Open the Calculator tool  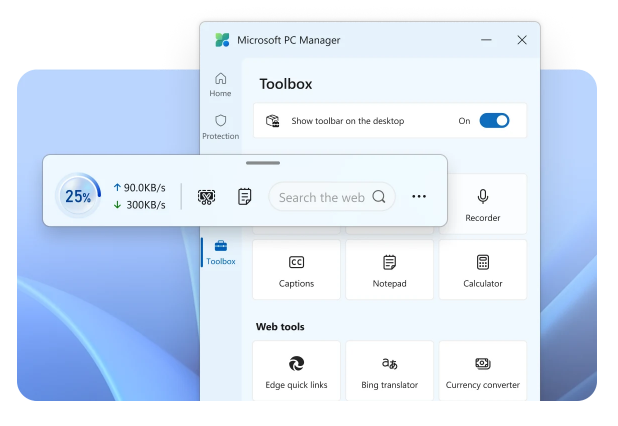point(483,270)
